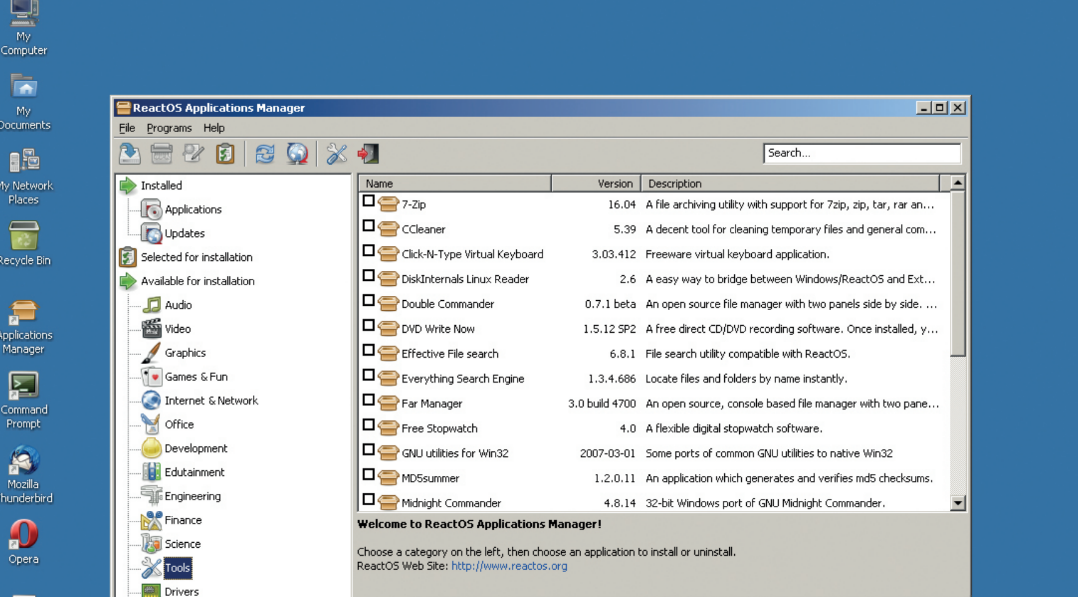Open Settings using the wrench toolbar icon
This screenshot has width=1078, height=597.
coord(337,153)
